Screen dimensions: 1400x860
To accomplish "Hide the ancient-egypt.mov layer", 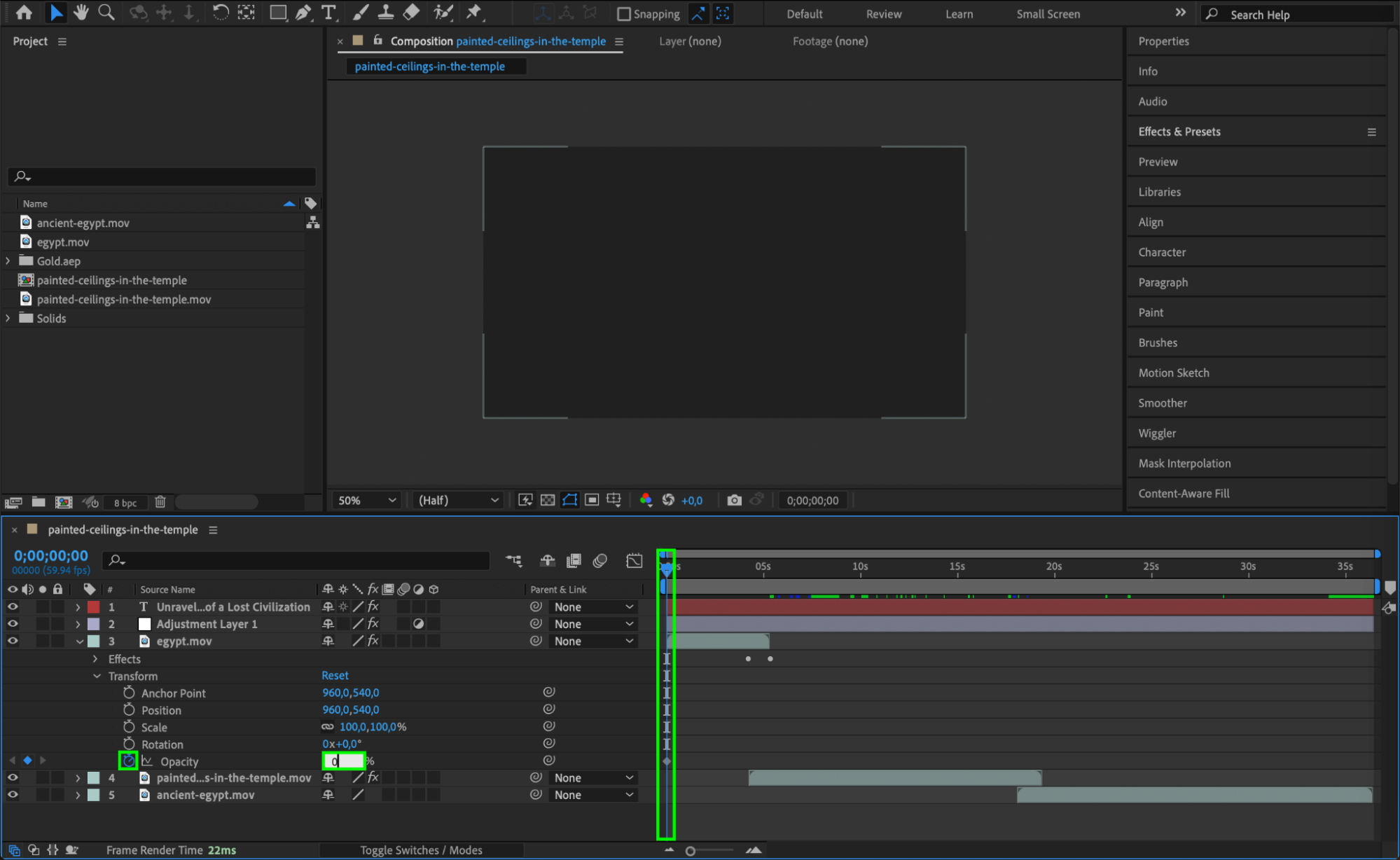I will 13,795.
